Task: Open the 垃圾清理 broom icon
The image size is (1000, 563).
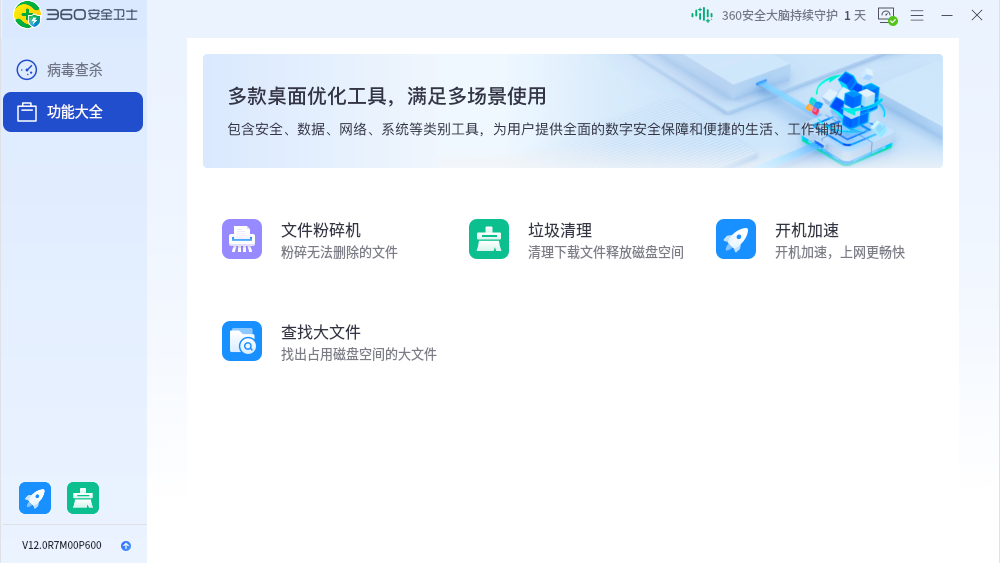Action: pos(489,239)
